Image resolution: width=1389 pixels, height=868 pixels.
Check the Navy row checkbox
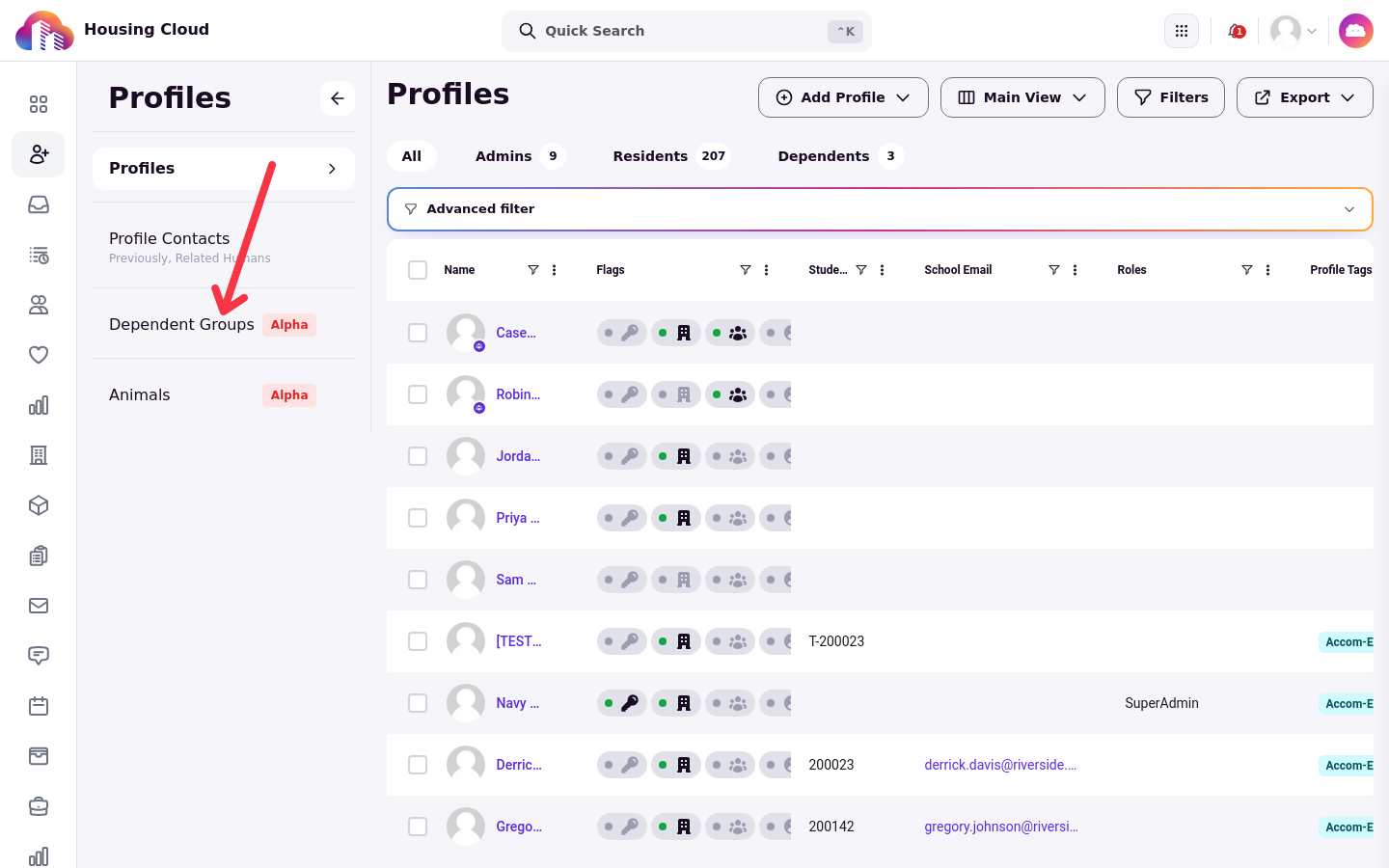418,703
